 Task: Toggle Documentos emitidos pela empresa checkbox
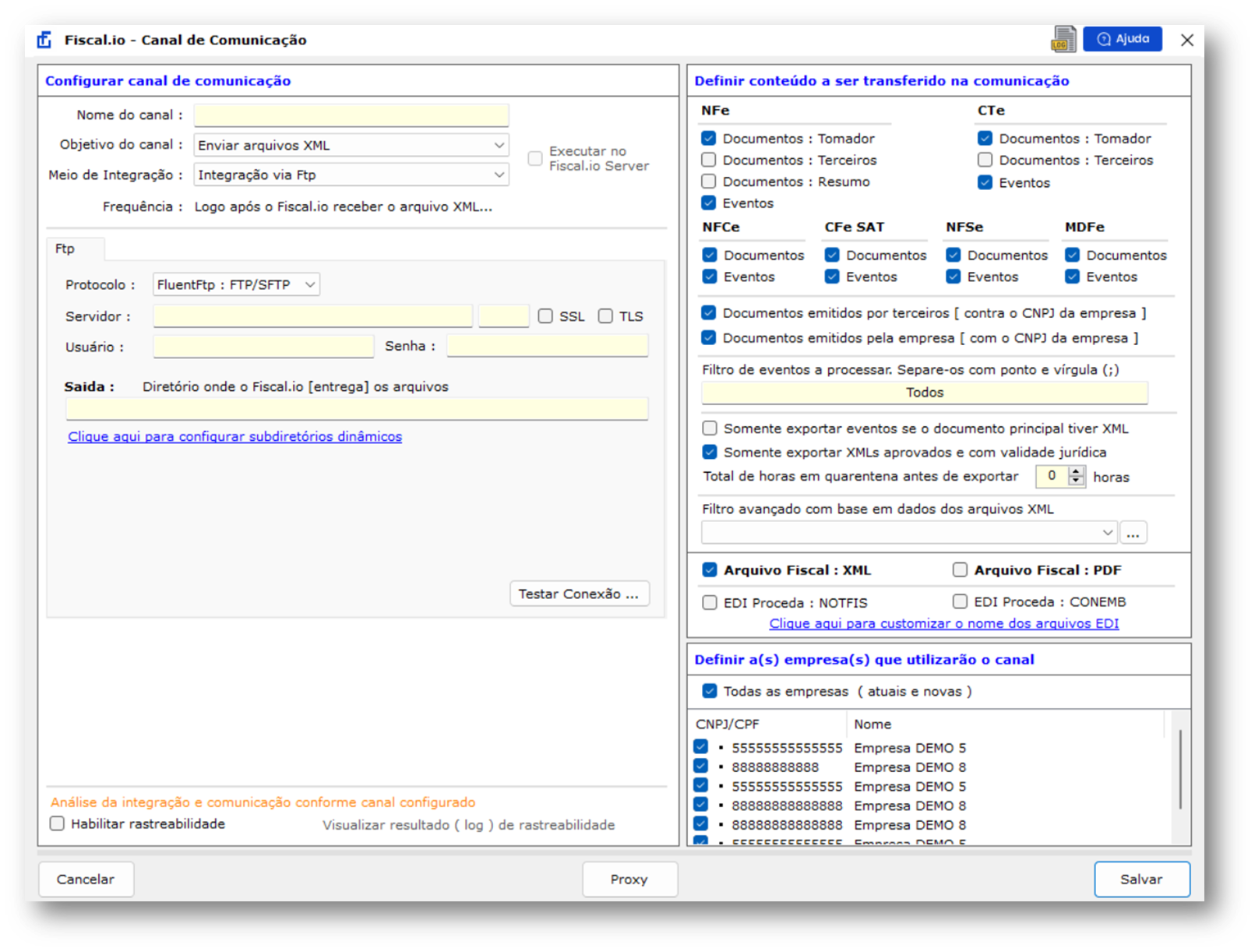(x=708, y=337)
